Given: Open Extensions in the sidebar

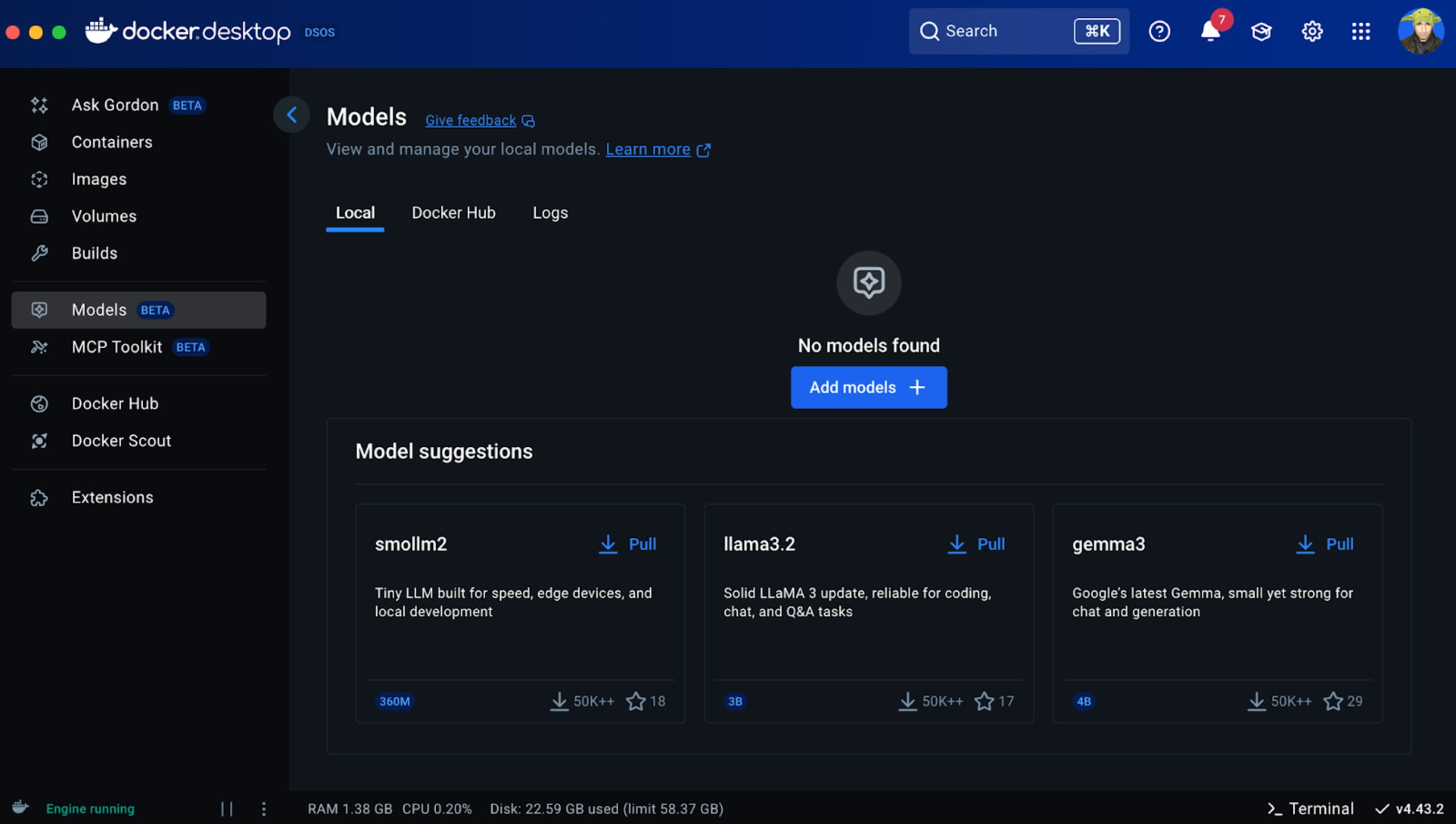Looking at the screenshot, I should point(138,497).
